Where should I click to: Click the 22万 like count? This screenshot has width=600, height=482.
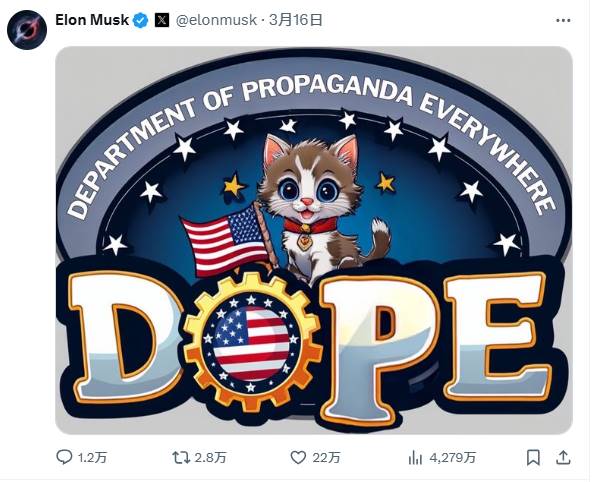click(327, 458)
